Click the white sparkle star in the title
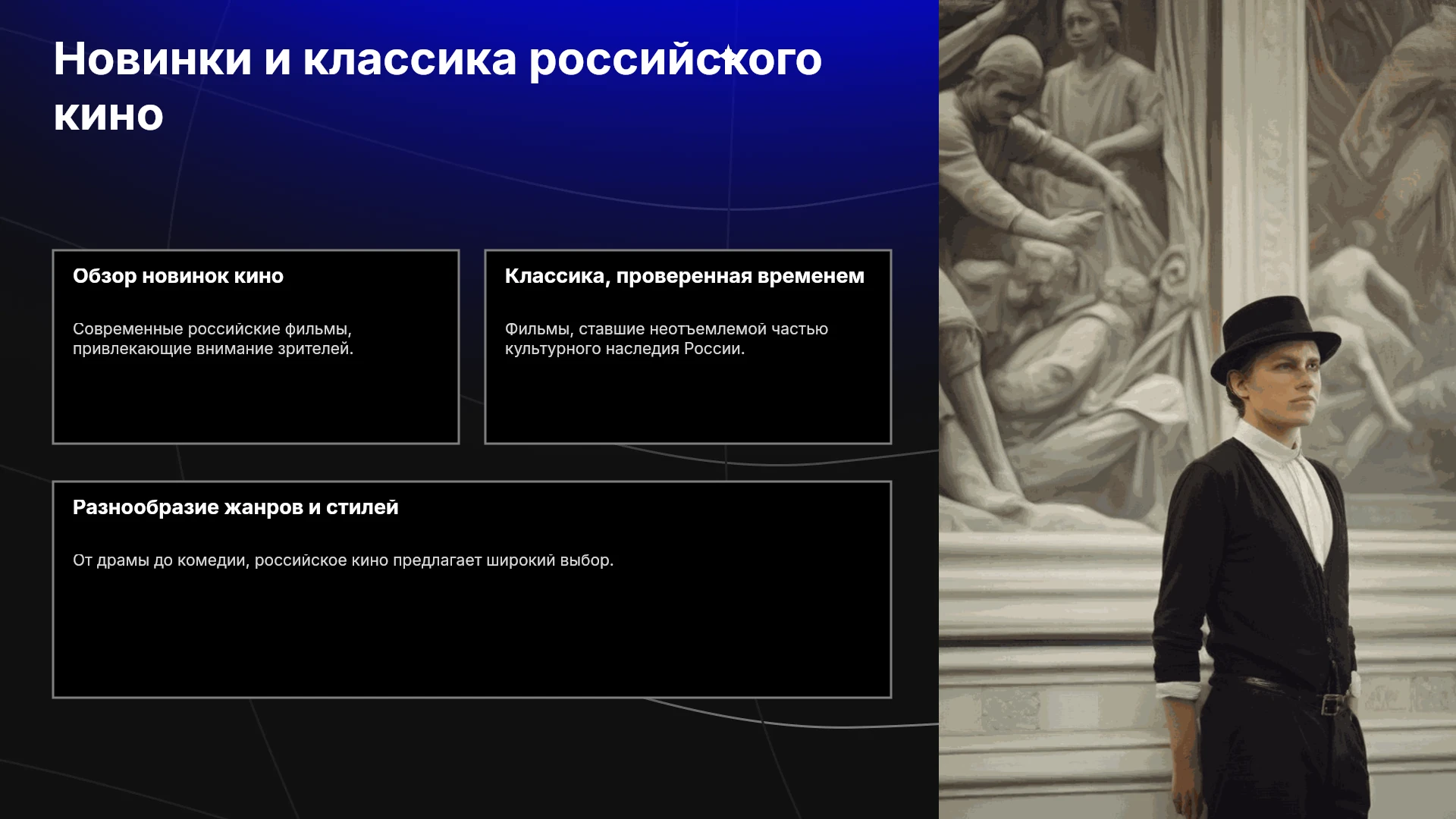The height and width of the screenshot is (819, 1456). tap(728, 55)
